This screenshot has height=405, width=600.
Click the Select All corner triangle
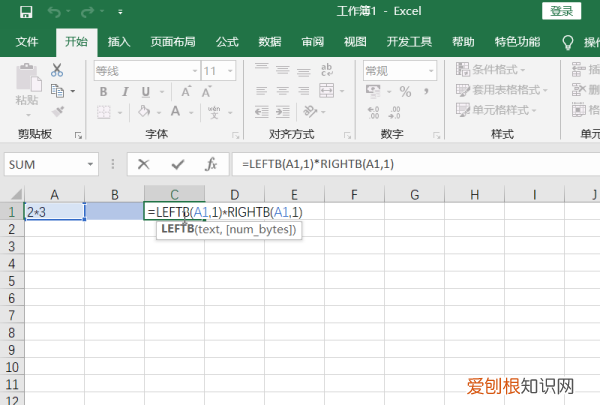click(x=16, y=194)
